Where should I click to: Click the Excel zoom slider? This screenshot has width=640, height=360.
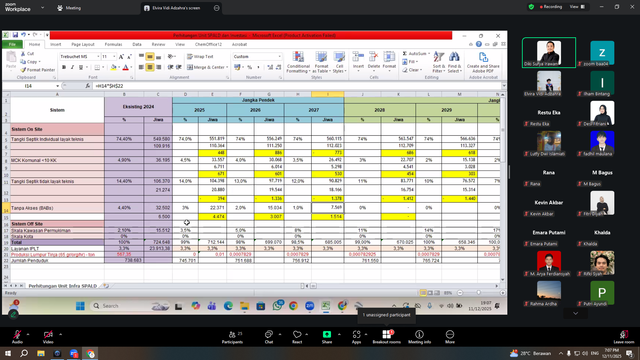[x=479, y=293]
